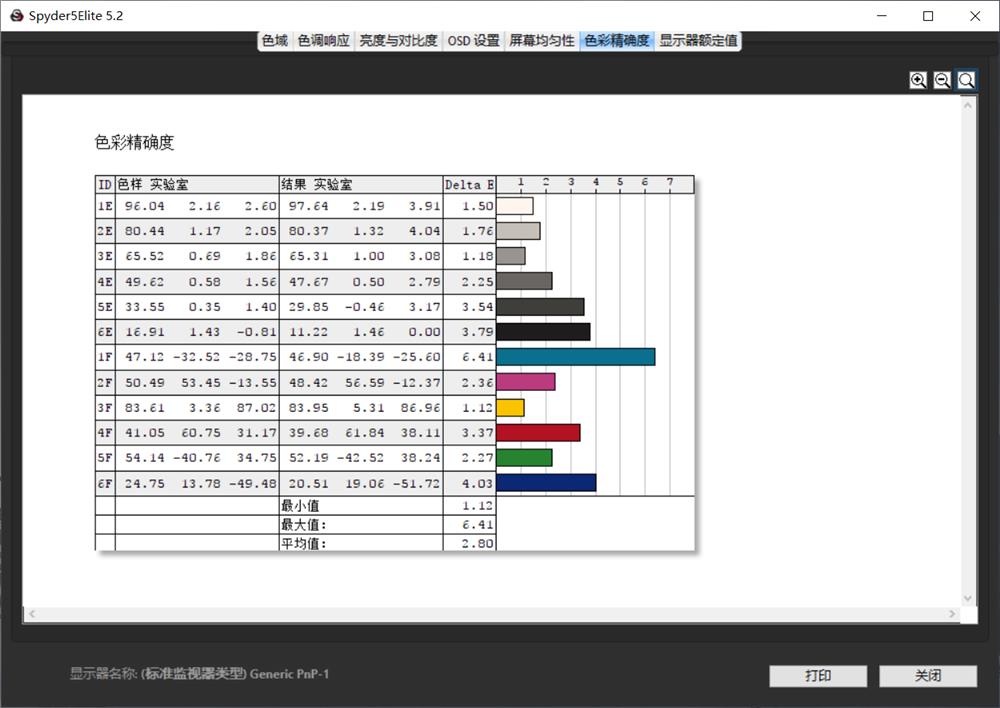The image size is (1000, 708).
Task: Select the zoom in magnifier icon
Action: (x=917, y=79)
